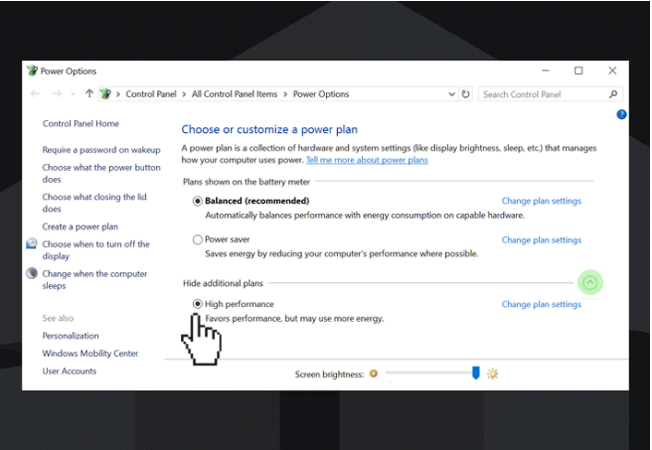652x450 pixels.
Task: Open Choose what closing the lid does
Action: point(94,203)
